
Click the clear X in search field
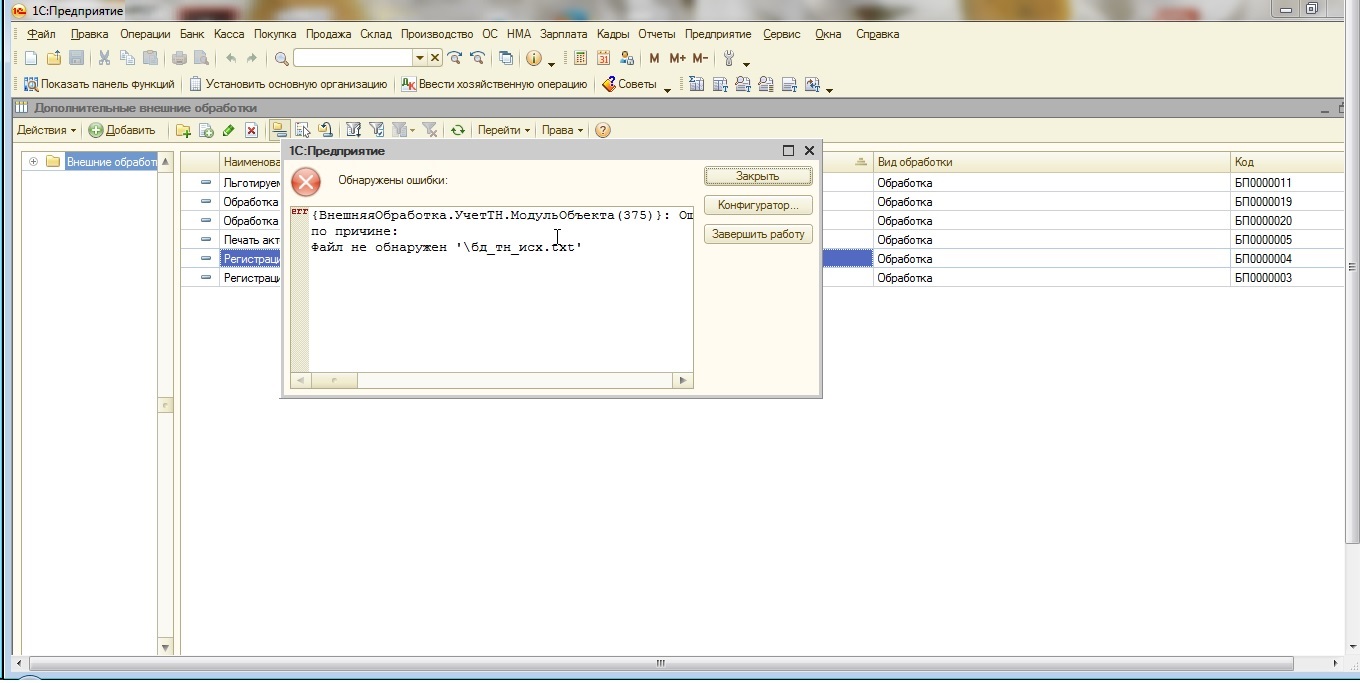click(x=435, y=58)
